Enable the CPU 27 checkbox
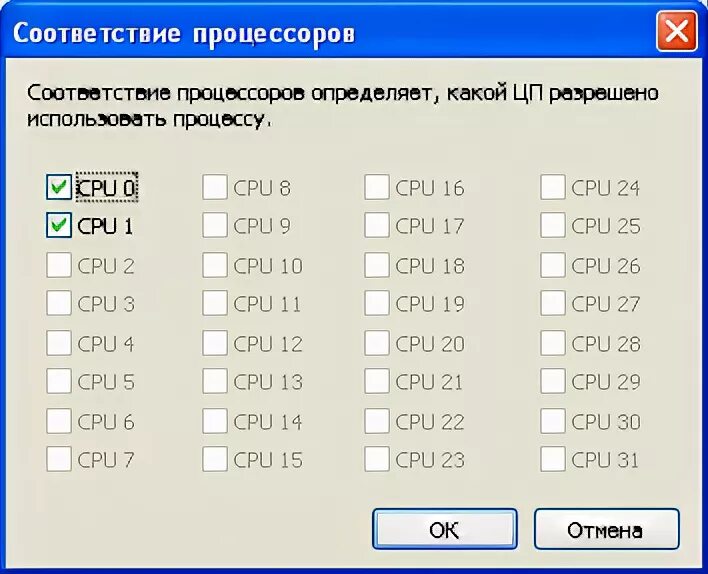Image resolution: width=708 pixels, height=574 pixels. (x=552, y=304)
